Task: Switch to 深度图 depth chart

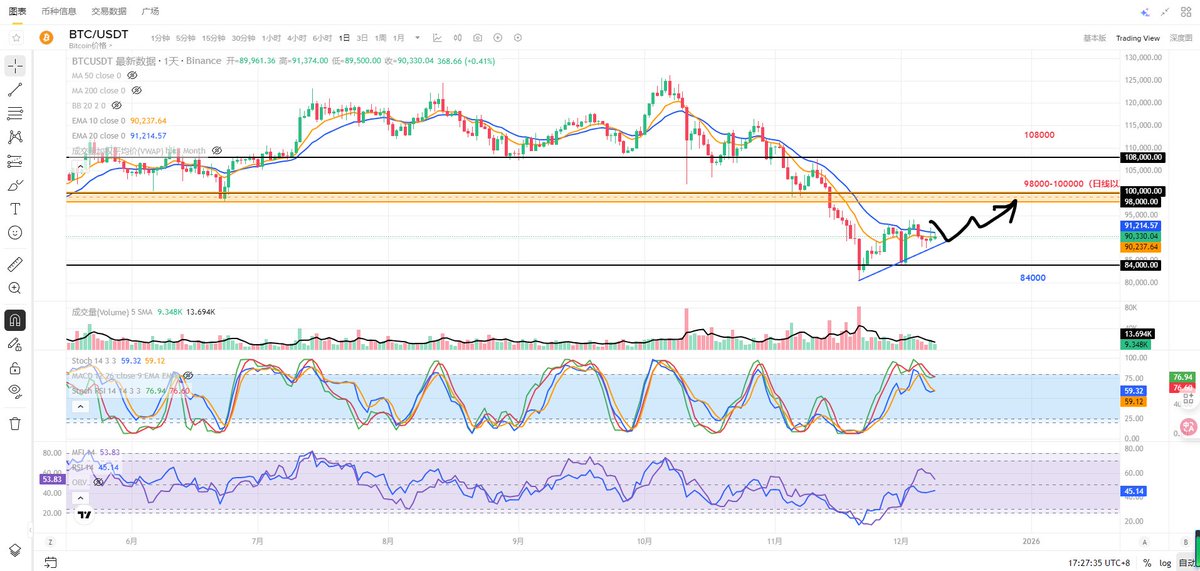Action: [1179, 38]
